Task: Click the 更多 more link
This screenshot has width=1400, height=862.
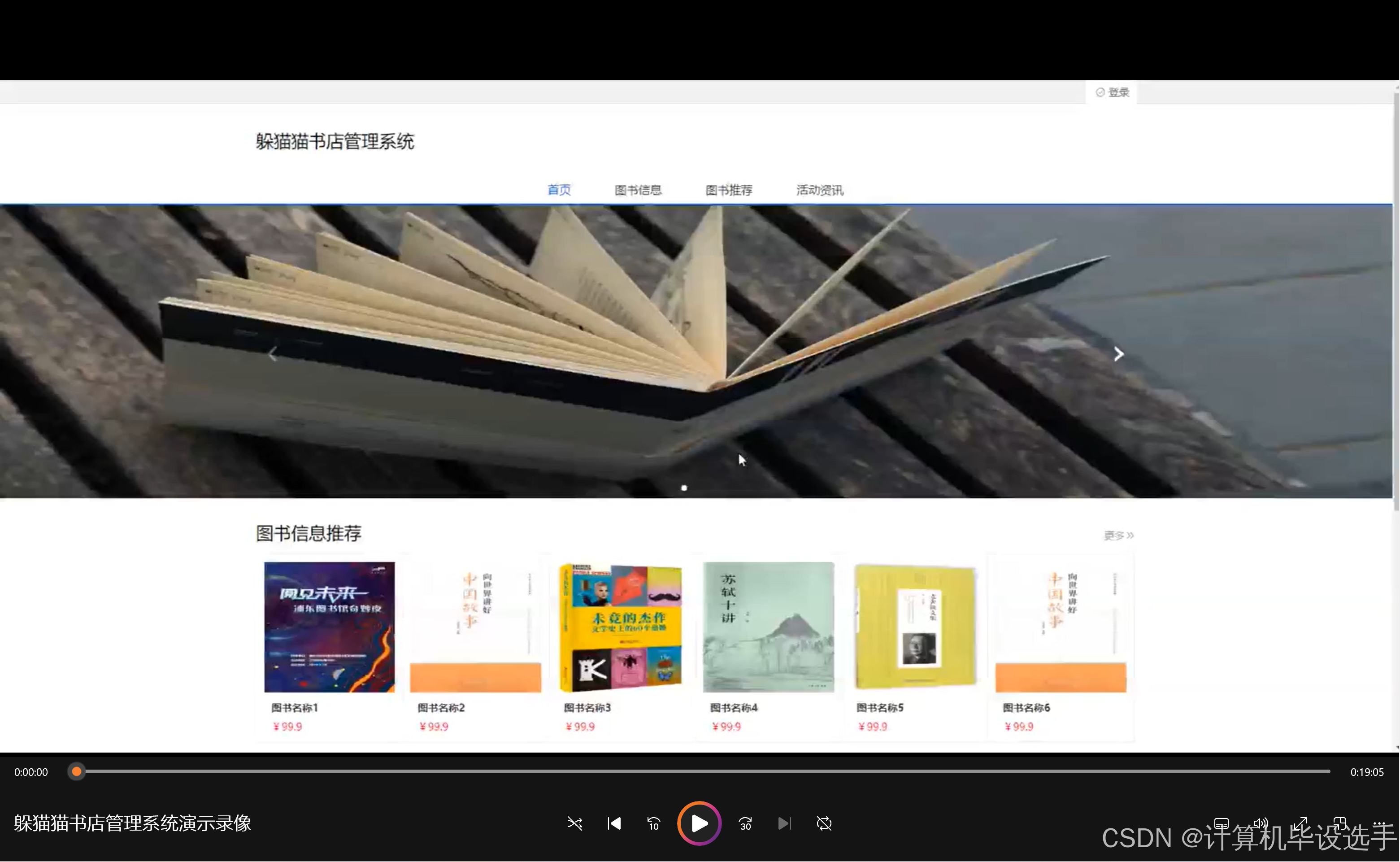Action: pos(1118,535)
